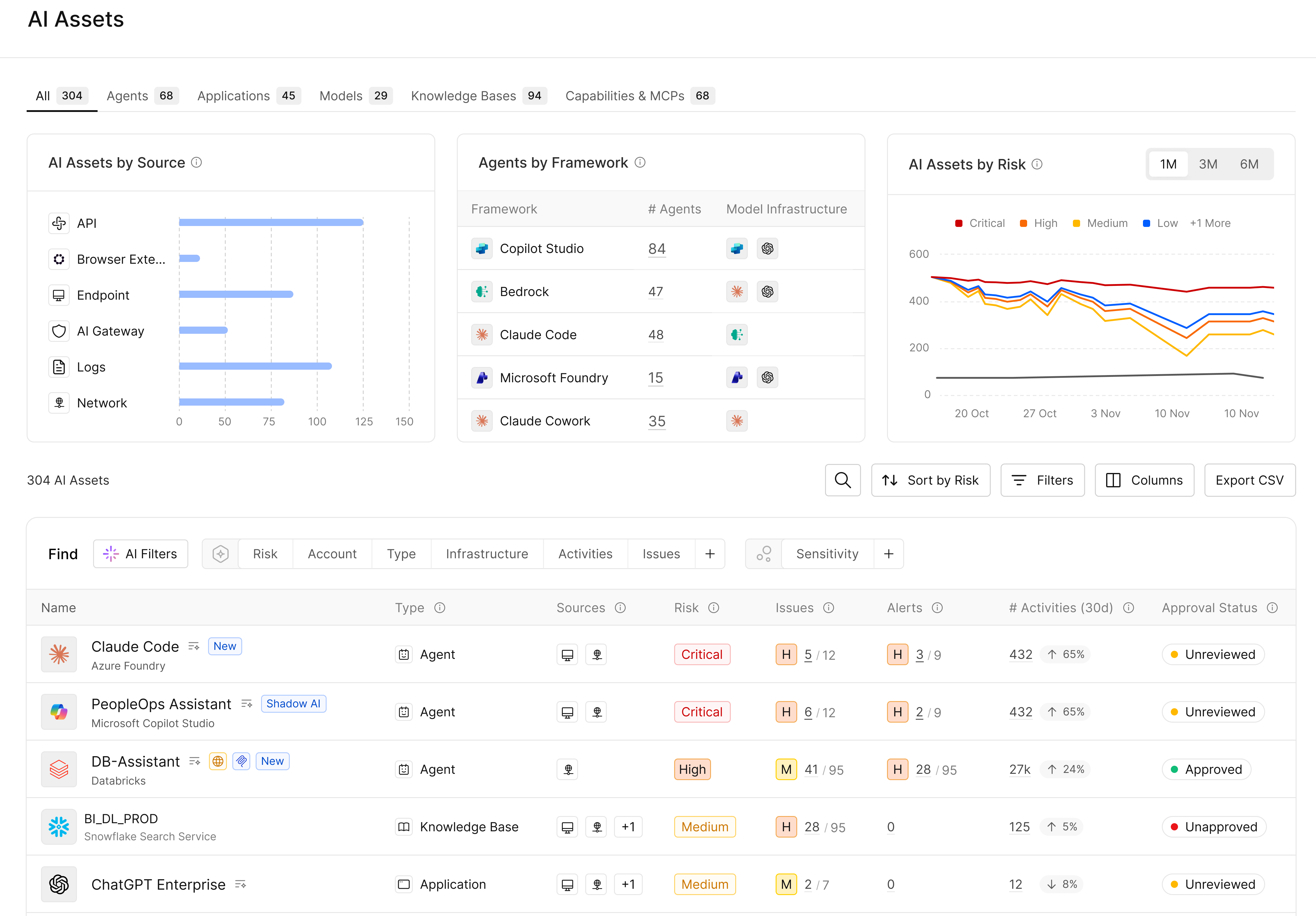Image resolution: width=1316 pixels, height=916 pixels.
Task: Click info icon beside Agents by Framework
Action: pos(640,163)
